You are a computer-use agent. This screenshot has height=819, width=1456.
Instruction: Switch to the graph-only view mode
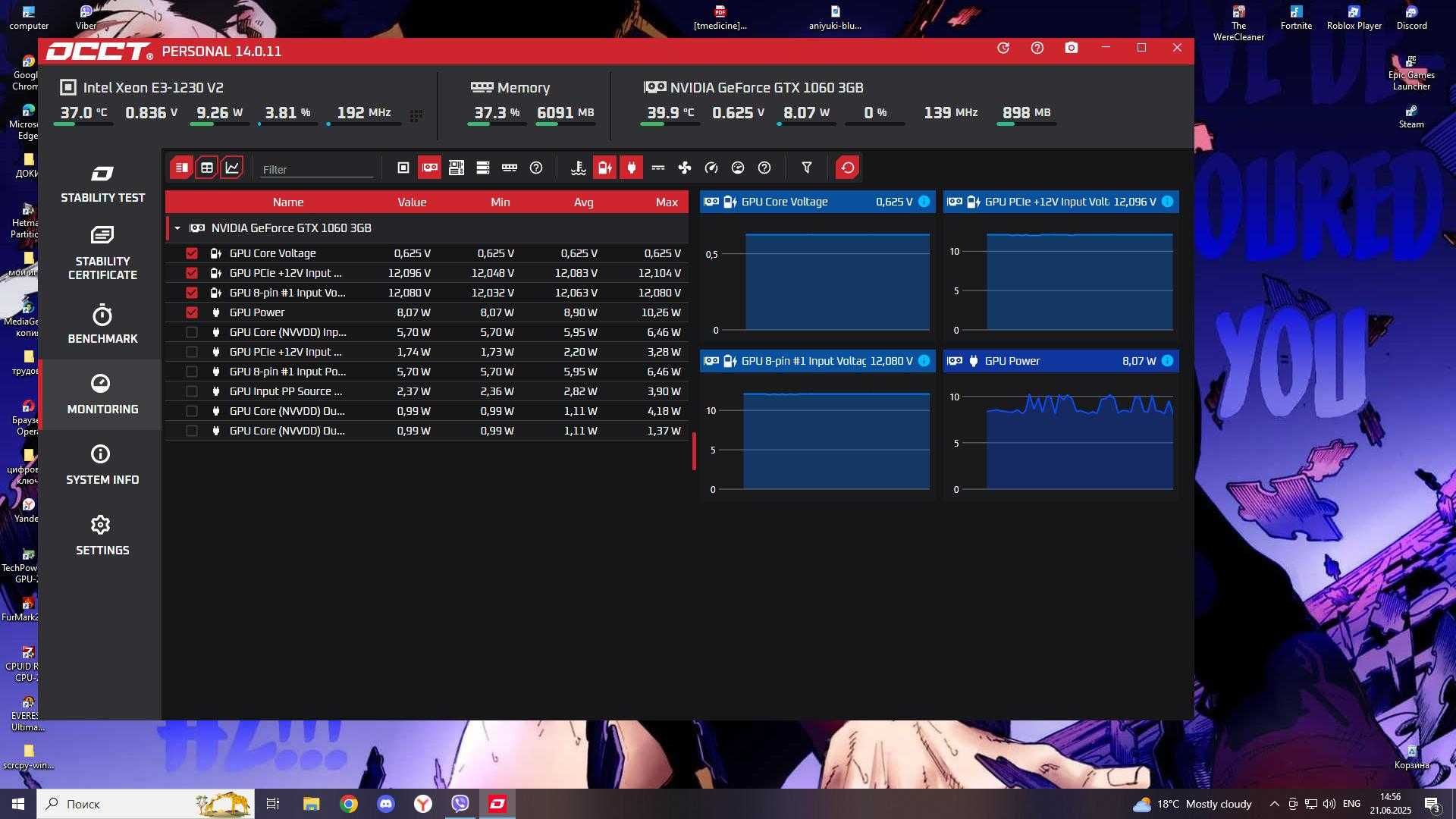point(232,168)
